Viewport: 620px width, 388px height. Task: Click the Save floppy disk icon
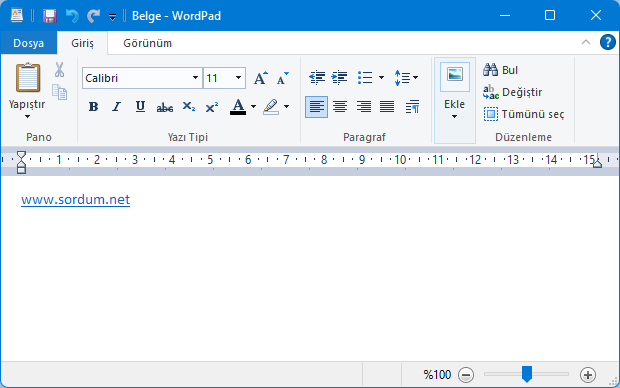50,16
